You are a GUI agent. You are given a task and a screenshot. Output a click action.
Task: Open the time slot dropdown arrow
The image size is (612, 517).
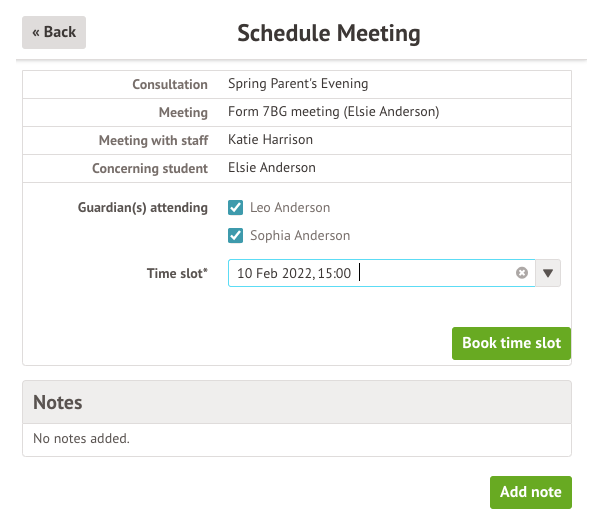[548, 273]
